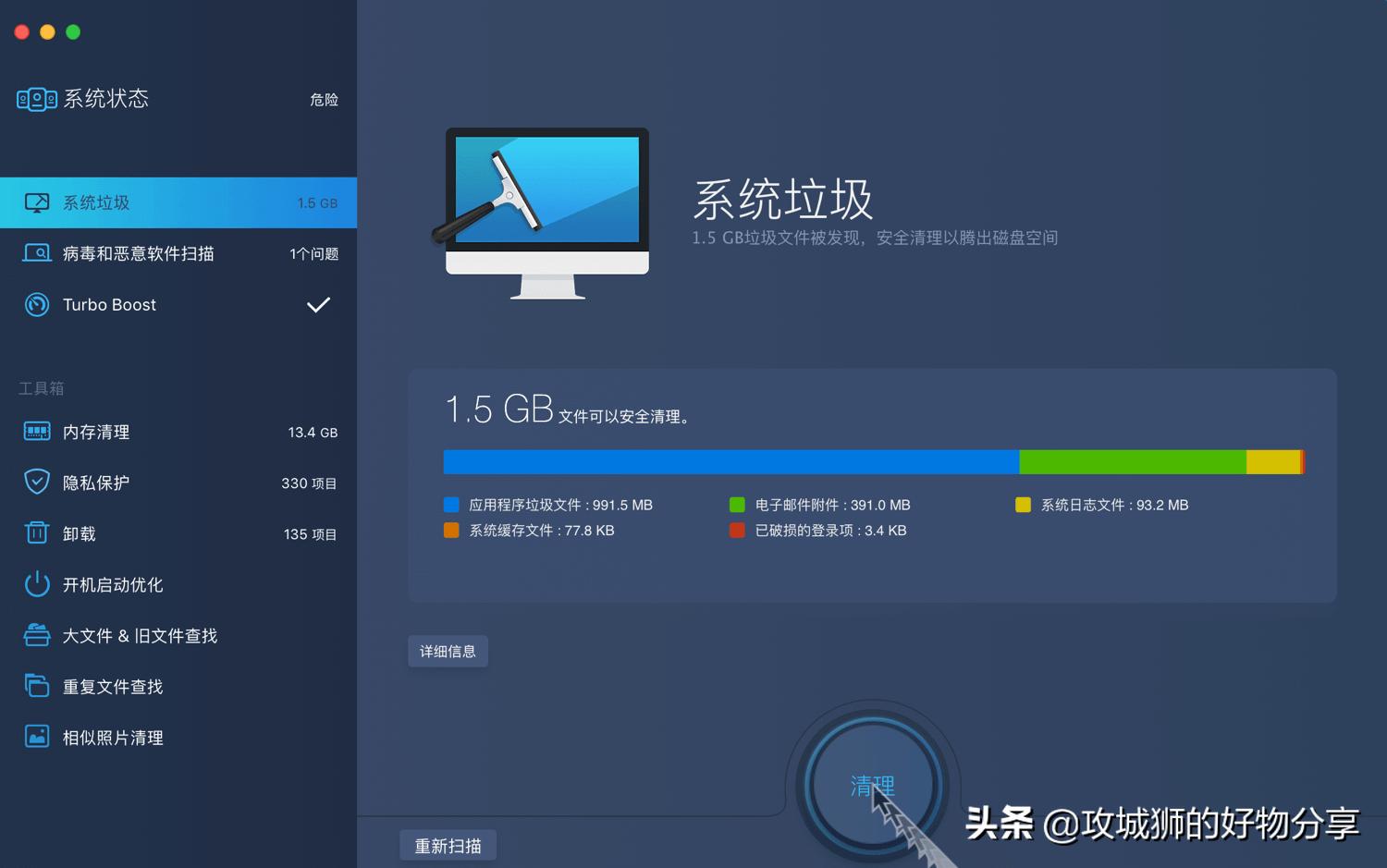View the 1个问题 virus scan result
The height and width of the screenshot is (868, 1387).
[x=313, y=253]
